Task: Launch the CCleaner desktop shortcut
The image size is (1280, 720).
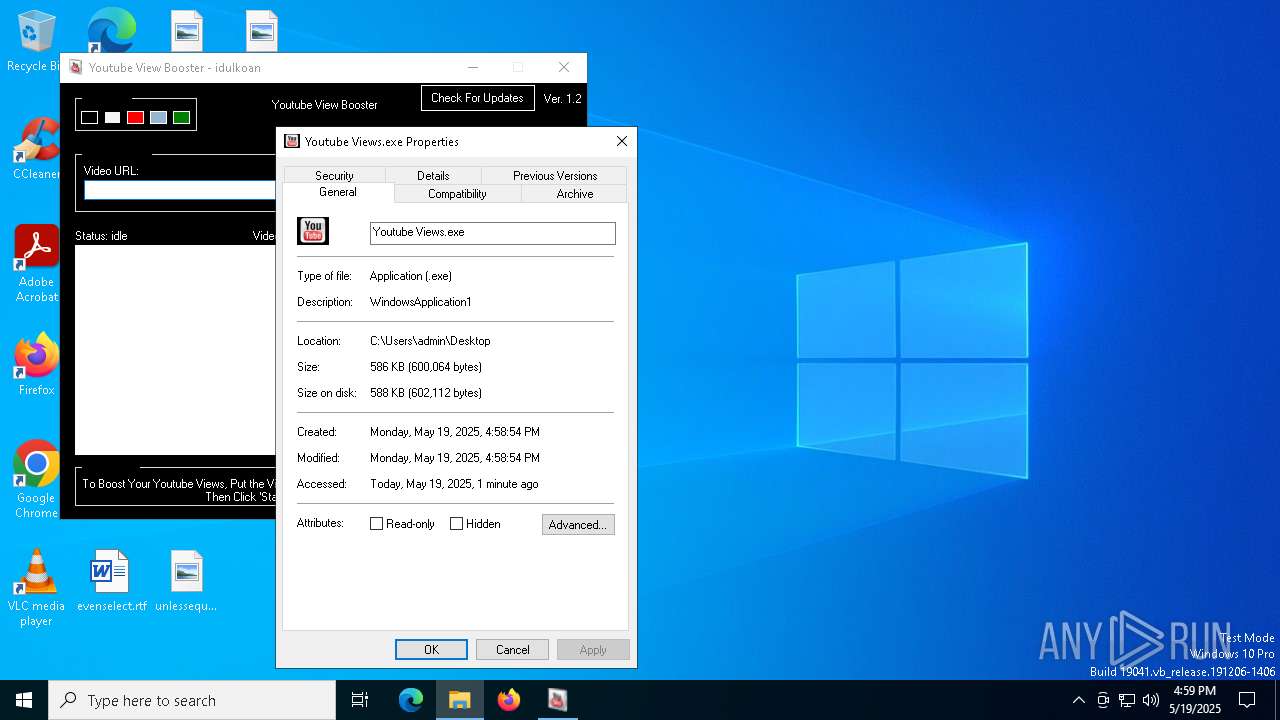Action: click(36, 148)
